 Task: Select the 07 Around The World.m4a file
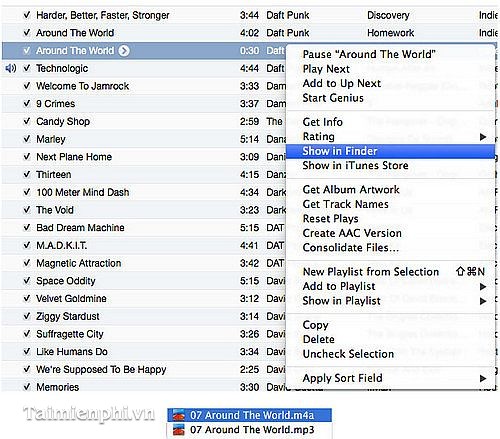(x=249, y=416)
